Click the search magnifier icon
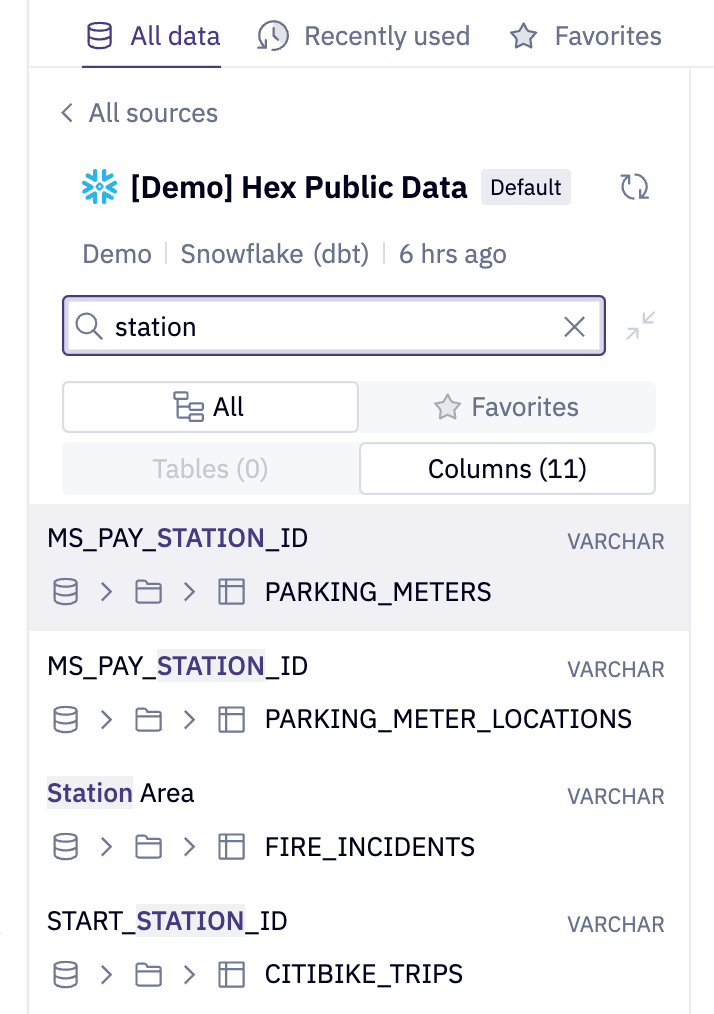This screenshot has height=1014, width=714. click(x=90, y=326)
